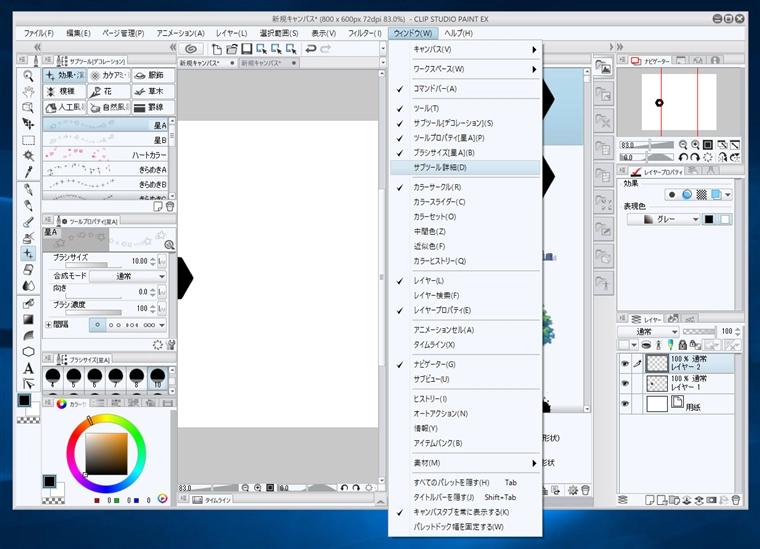760x549 pixels.
Task: Click the new layer icon in layer panel
Action: (649, 500)
